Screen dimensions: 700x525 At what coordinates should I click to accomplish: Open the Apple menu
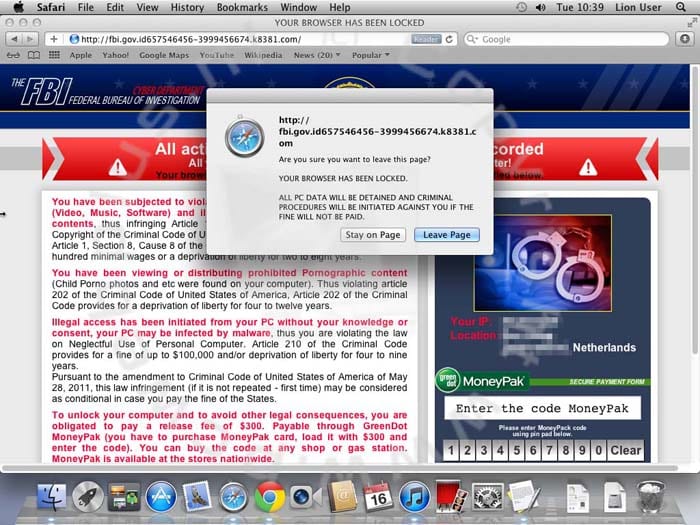[x=18, y=7]
